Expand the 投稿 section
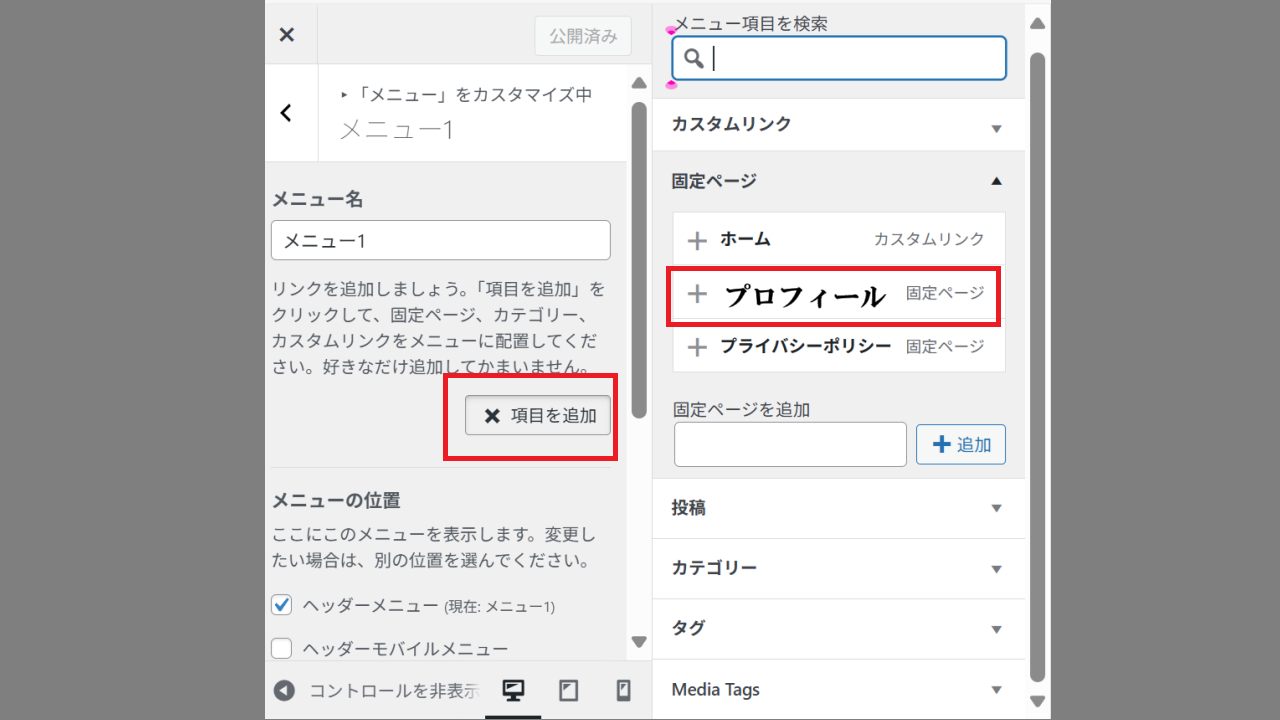The width and height of the screenshot is (1280, 720). coord(838,508)
